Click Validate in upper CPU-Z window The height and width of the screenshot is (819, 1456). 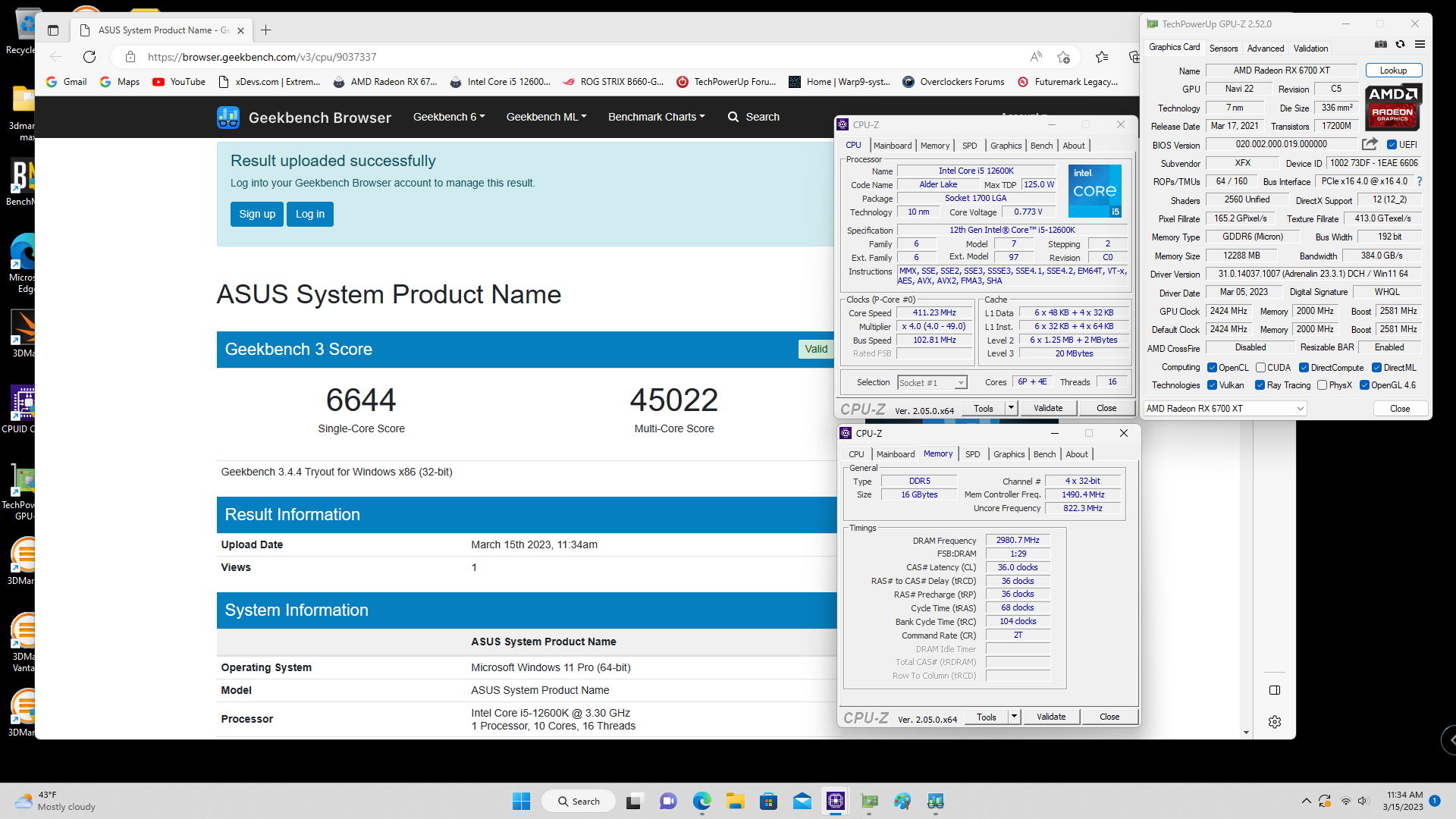[1047, 408]
